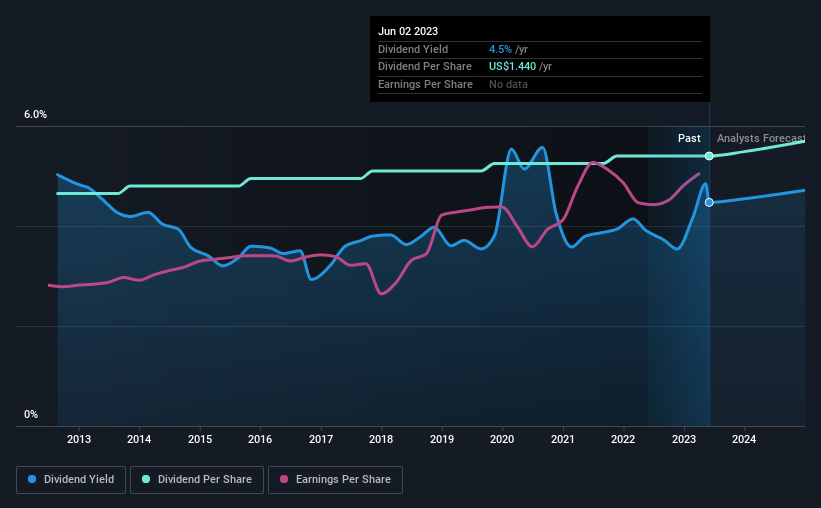Screen dimensions: 821x508
Task: Click the 2013 label on the x-axis
Action: point(79,439)
